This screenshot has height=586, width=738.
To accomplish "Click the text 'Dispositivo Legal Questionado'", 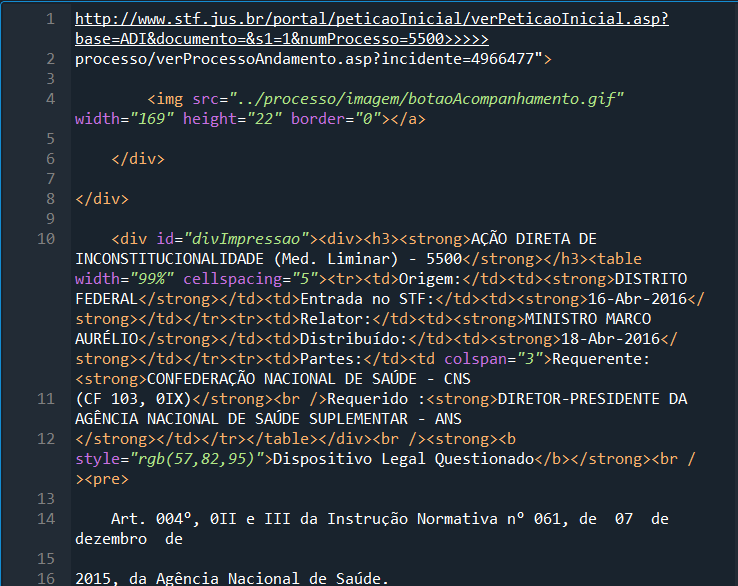I will 403,459.
